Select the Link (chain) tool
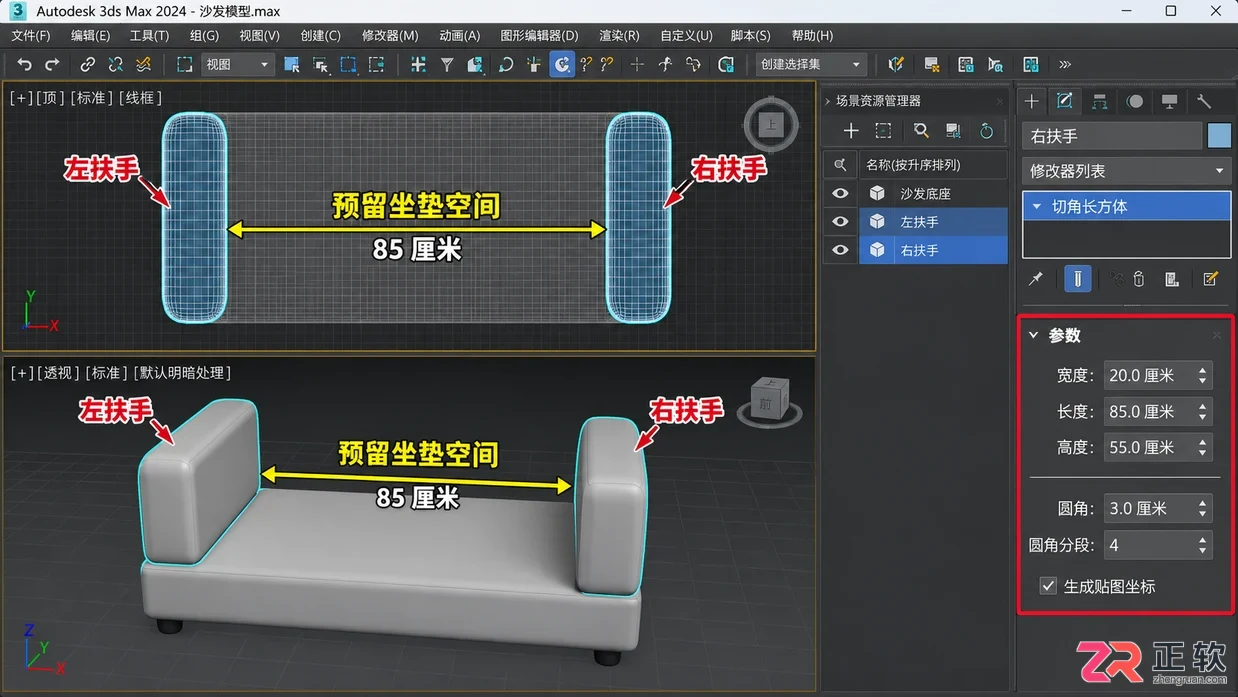The width and height of the screenshot is (1238, 697). [88, 64]
